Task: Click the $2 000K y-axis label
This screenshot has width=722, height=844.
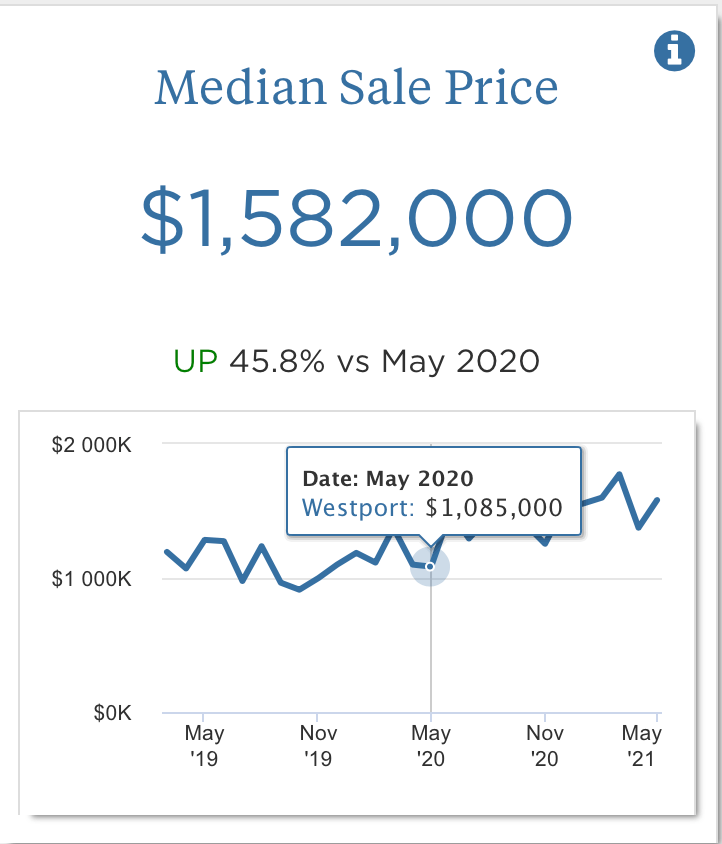Action: (x=92, y=444)
